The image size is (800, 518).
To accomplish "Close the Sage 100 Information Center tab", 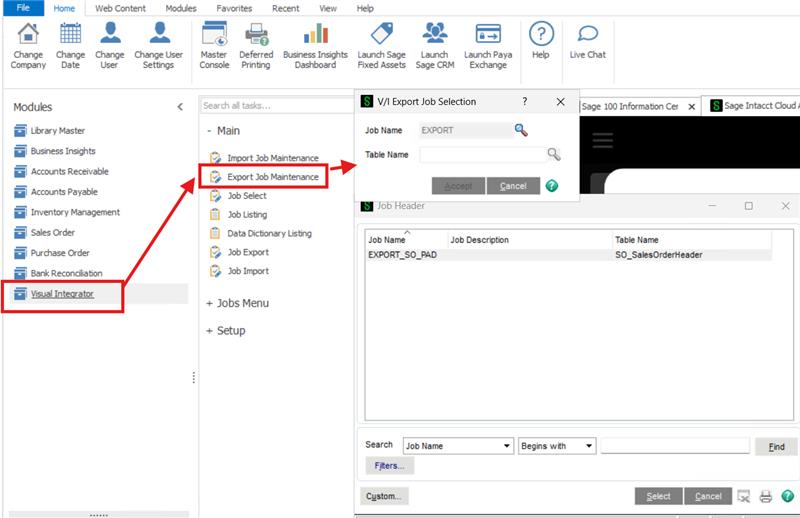I will click(691, 107).
